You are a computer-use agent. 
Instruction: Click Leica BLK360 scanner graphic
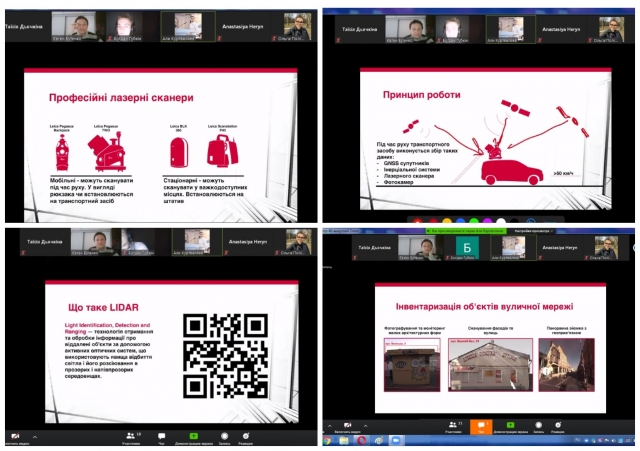click(x=179, y=152)
